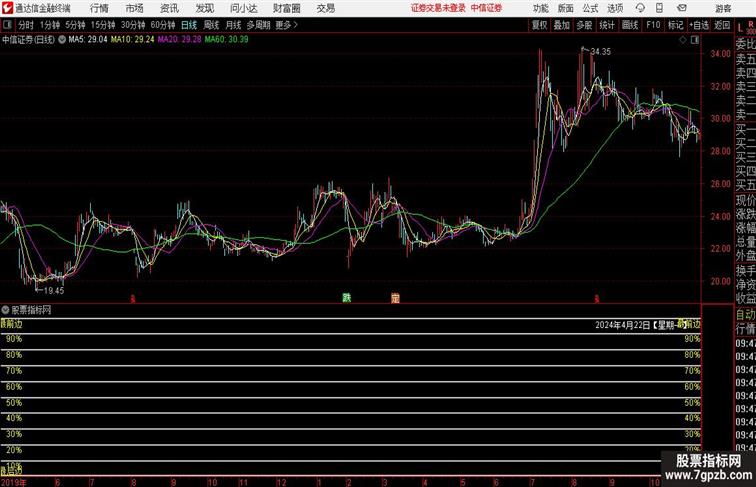Screen dimensions: 756x487
Task: Click the MA10: 29.24 indicator value
Action: click(x=132, y=40)
